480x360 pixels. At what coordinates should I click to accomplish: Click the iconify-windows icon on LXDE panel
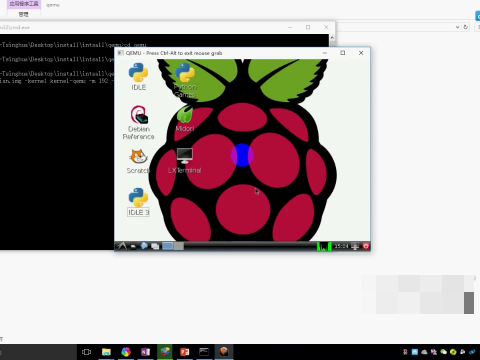(x=155, y=246)
